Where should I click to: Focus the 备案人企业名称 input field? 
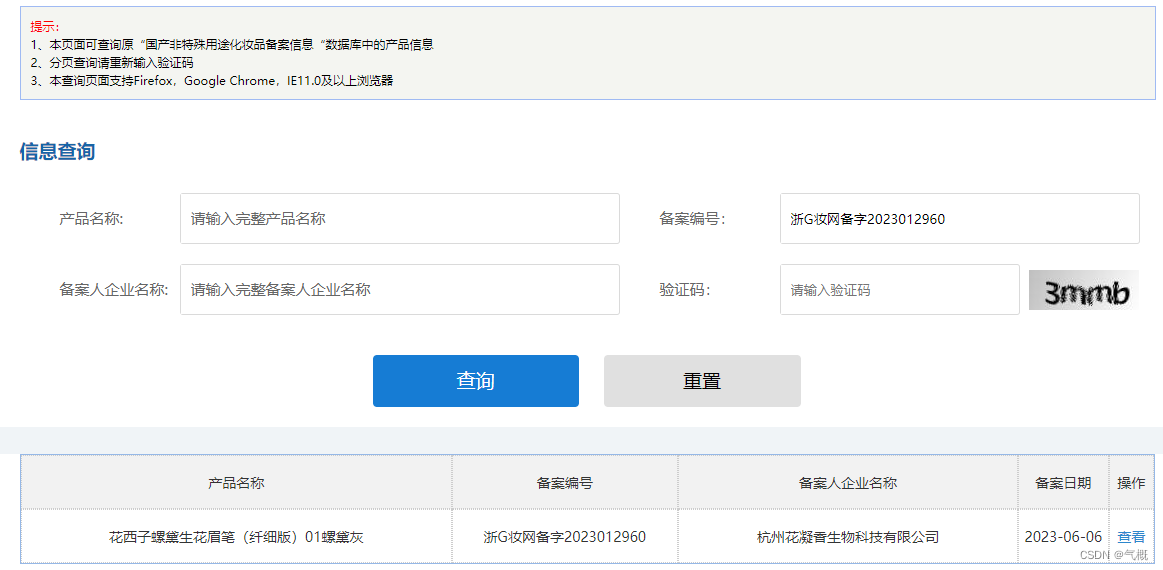tap(400, 289)
